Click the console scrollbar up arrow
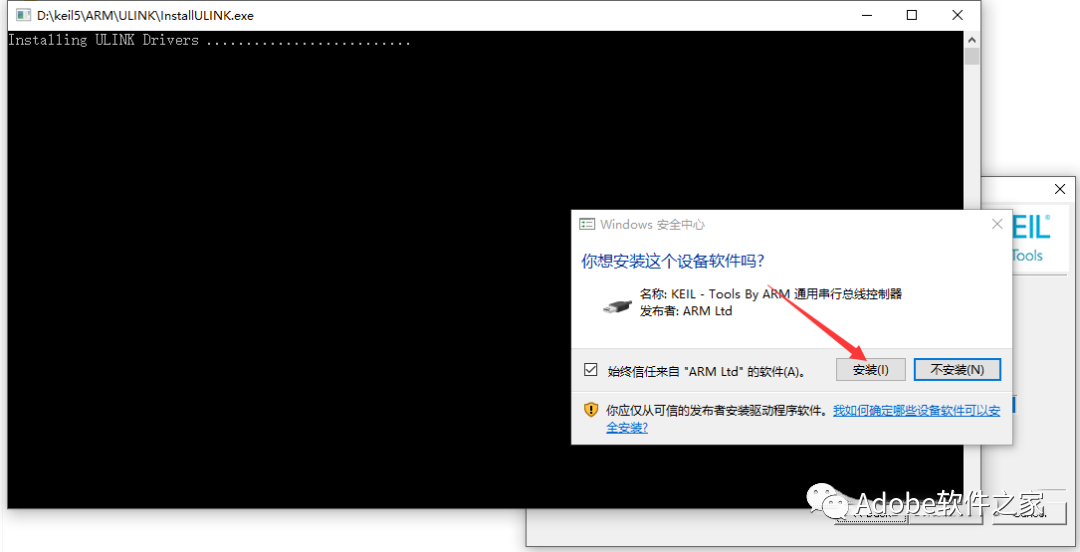This screenshot has height=552, width=1080. 971,39
